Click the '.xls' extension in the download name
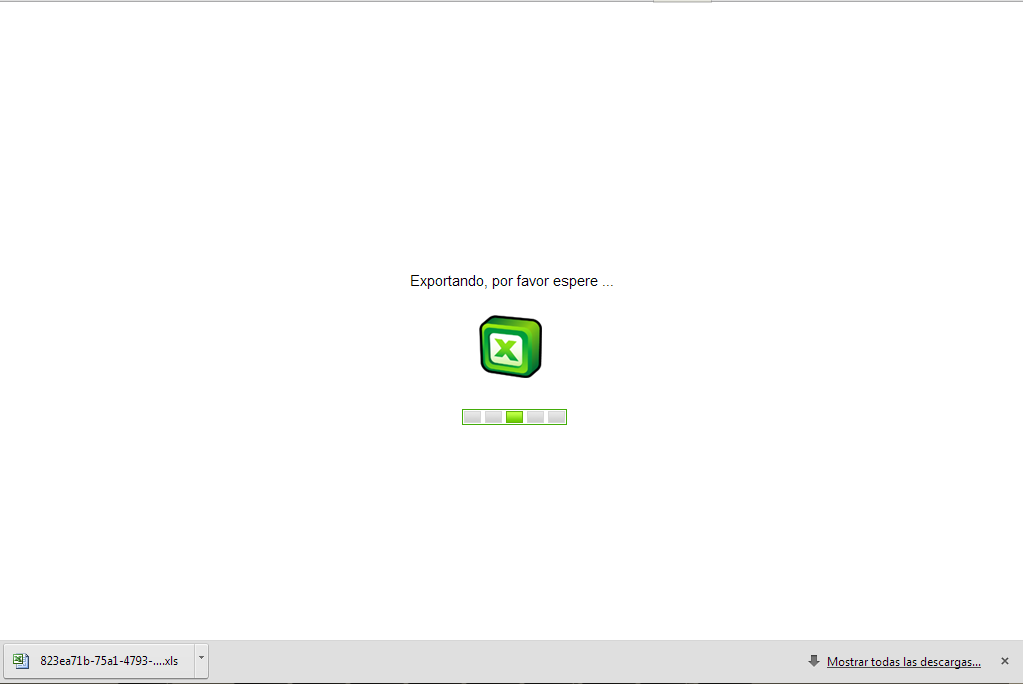Image resolution: width=1023 pixels, height=684 pixels. 169,661
